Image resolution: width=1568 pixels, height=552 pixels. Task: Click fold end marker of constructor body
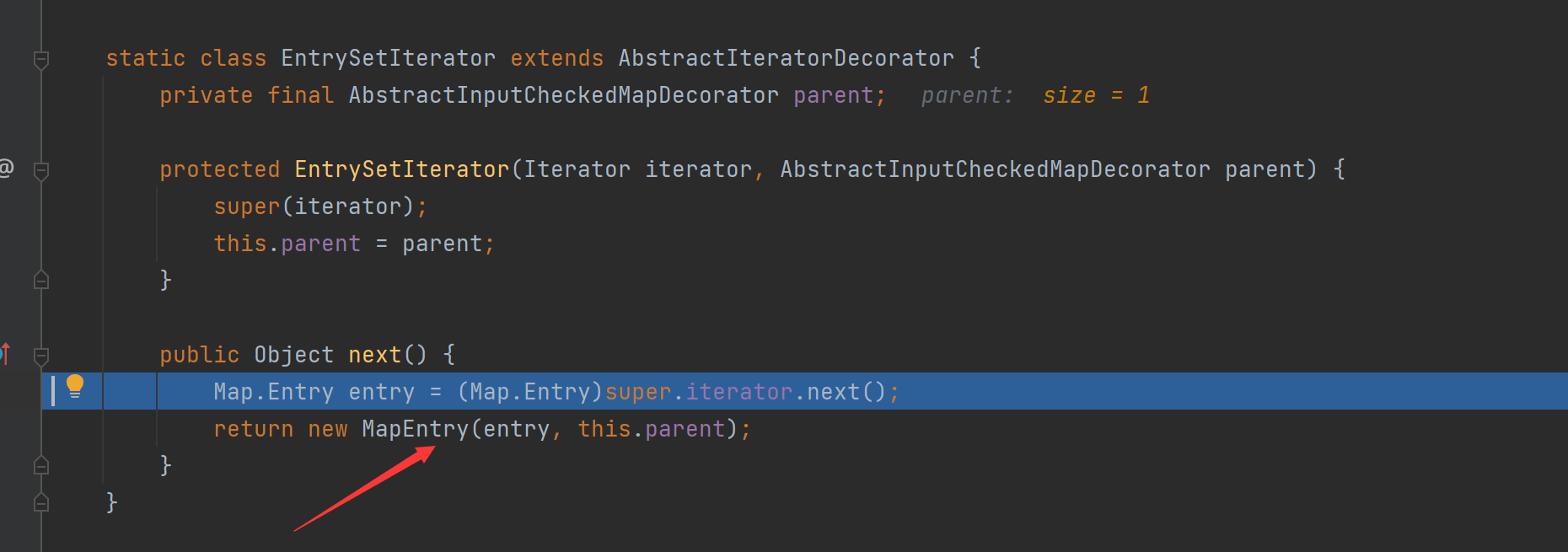tap(40, 280)
